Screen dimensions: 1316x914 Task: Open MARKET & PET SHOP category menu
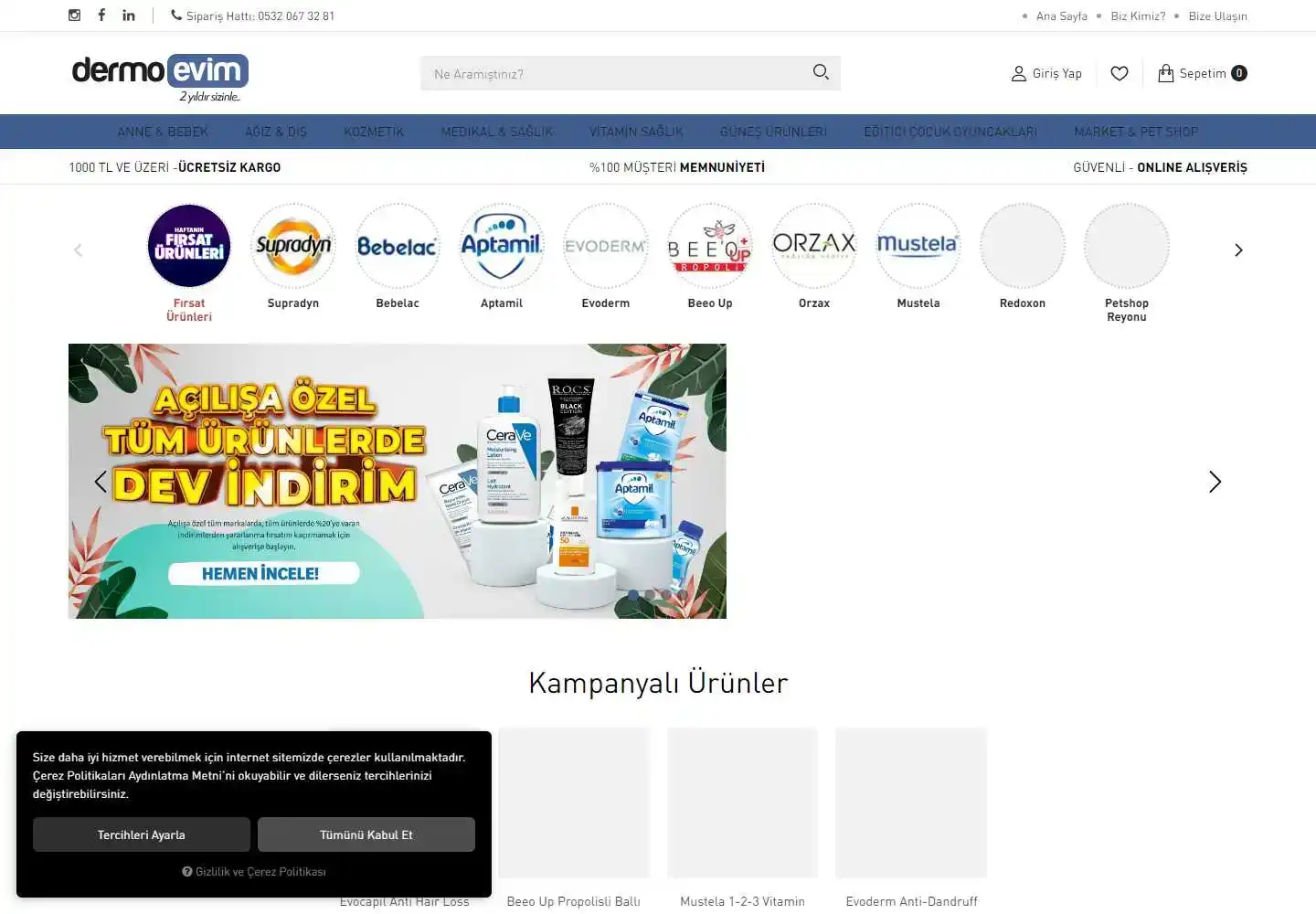pos(1136,132)
